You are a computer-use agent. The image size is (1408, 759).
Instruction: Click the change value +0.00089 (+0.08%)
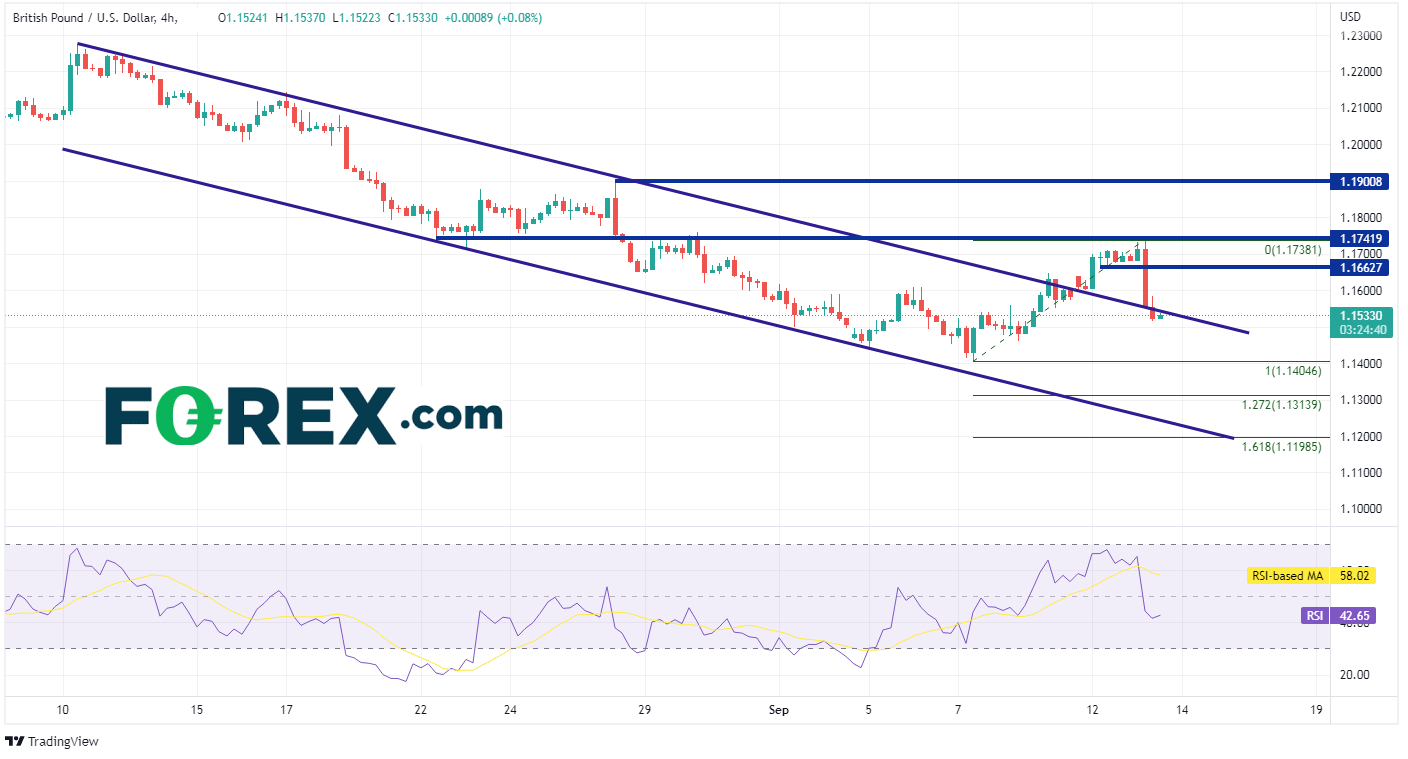point(494,18)
